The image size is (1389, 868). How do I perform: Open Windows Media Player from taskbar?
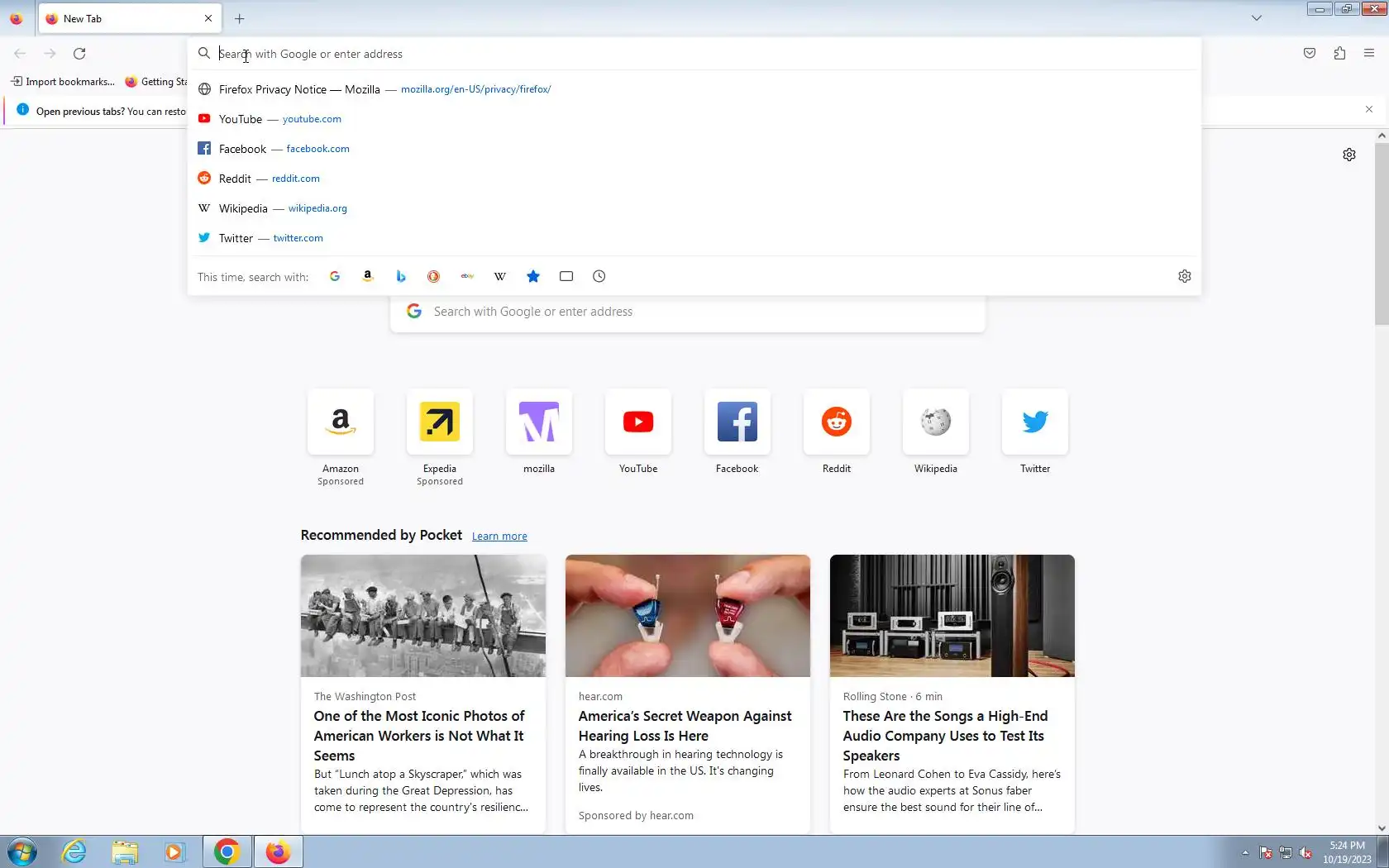175,851
